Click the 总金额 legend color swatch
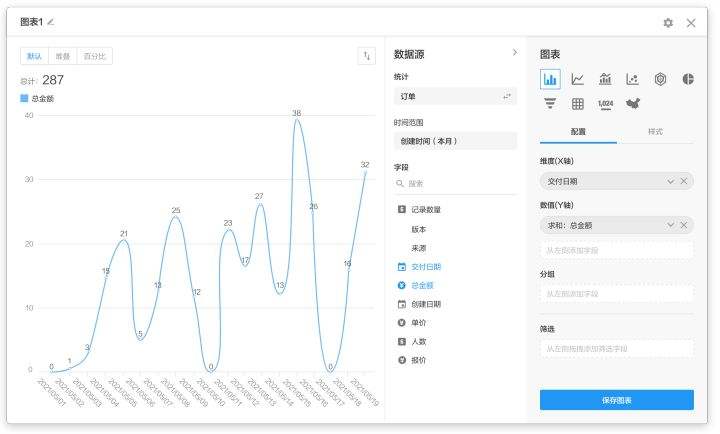The height and width of the screenshot is (434, 720). tap(25, 98)
